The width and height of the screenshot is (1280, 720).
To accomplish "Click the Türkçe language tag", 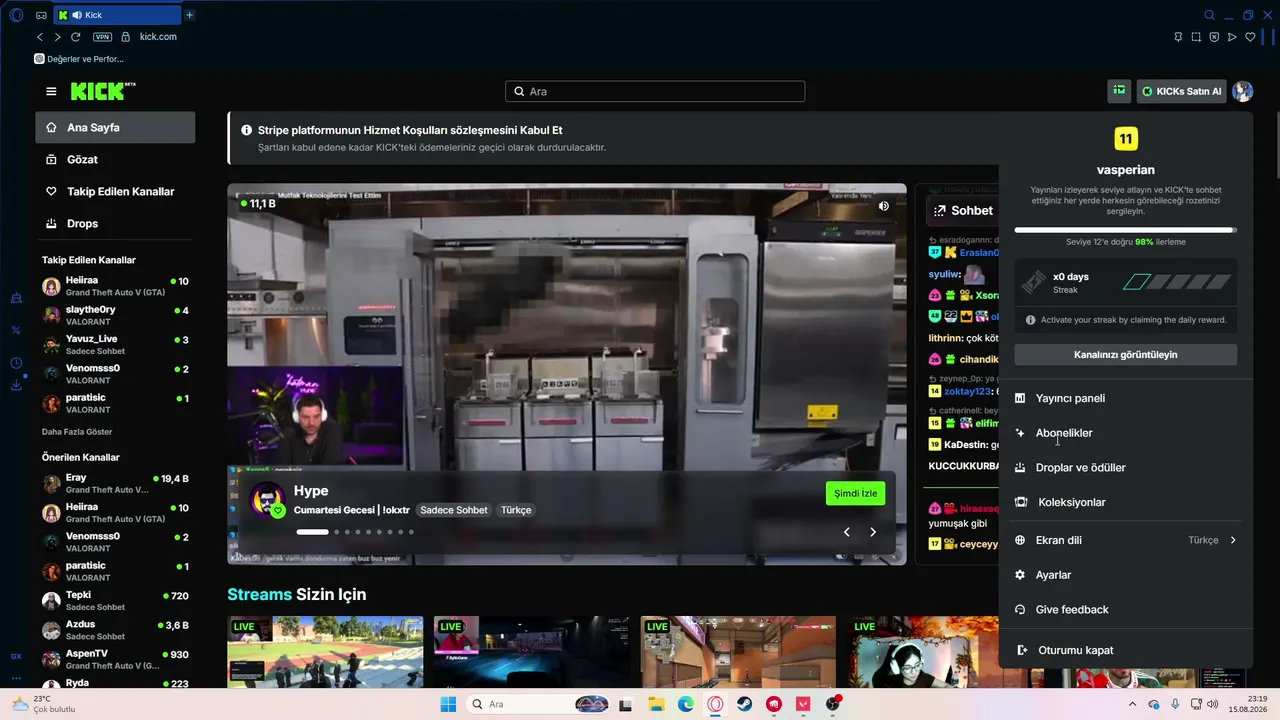I will tap(516, 510).
